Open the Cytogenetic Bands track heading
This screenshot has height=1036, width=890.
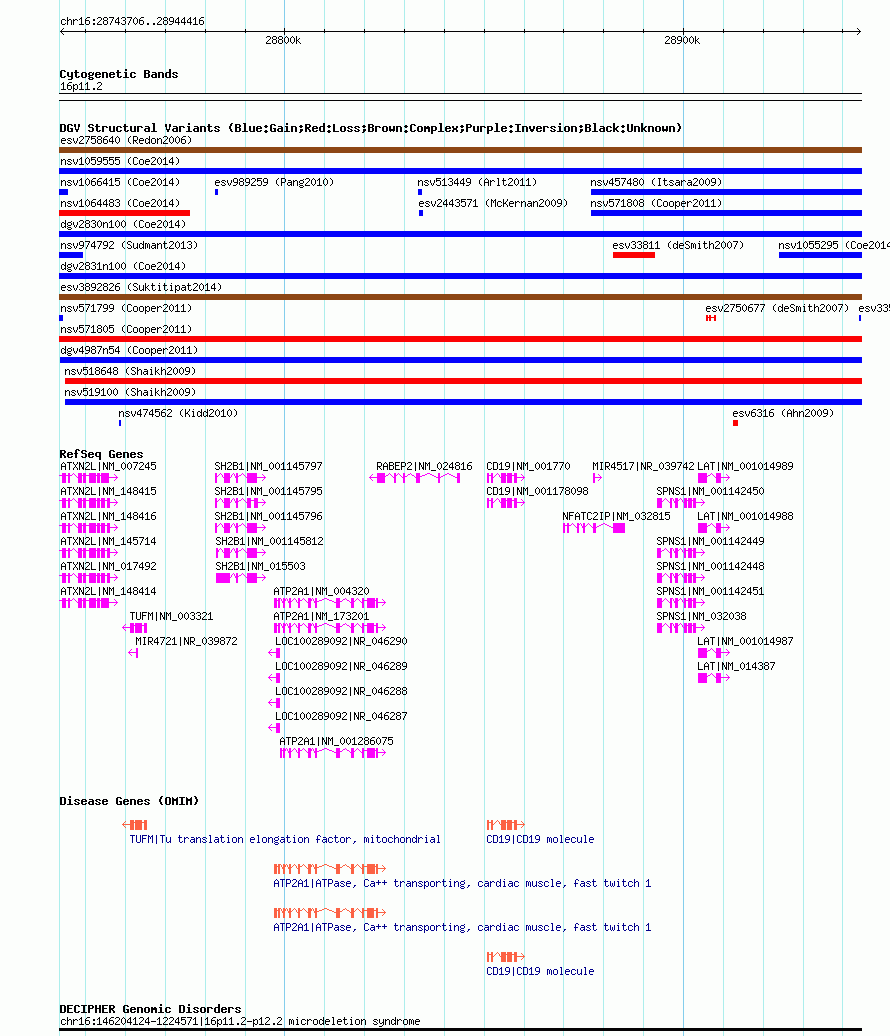click(x=119, y=74)
